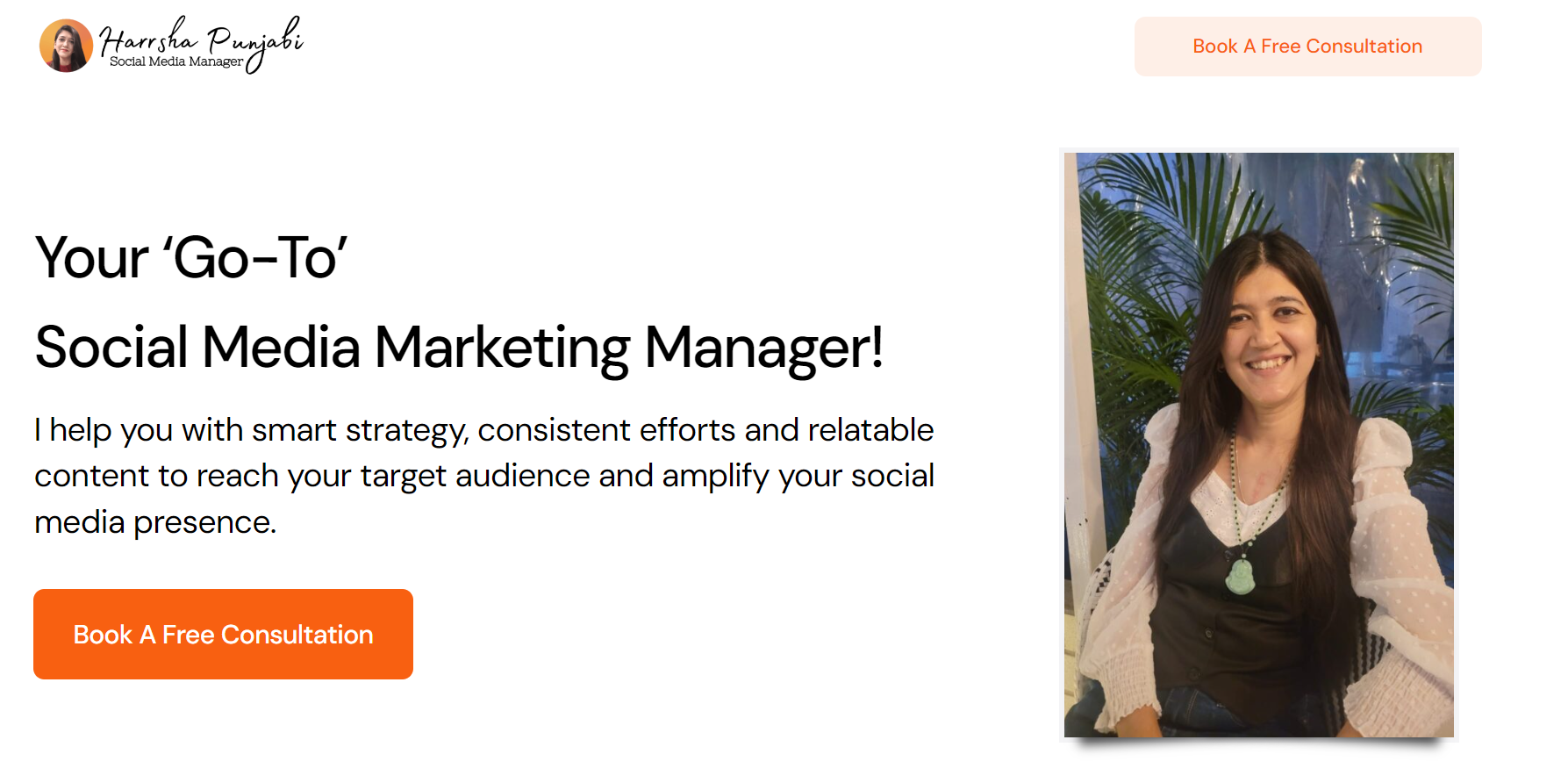
Task: Click the "Your" word in the heading
Action: 91,259
